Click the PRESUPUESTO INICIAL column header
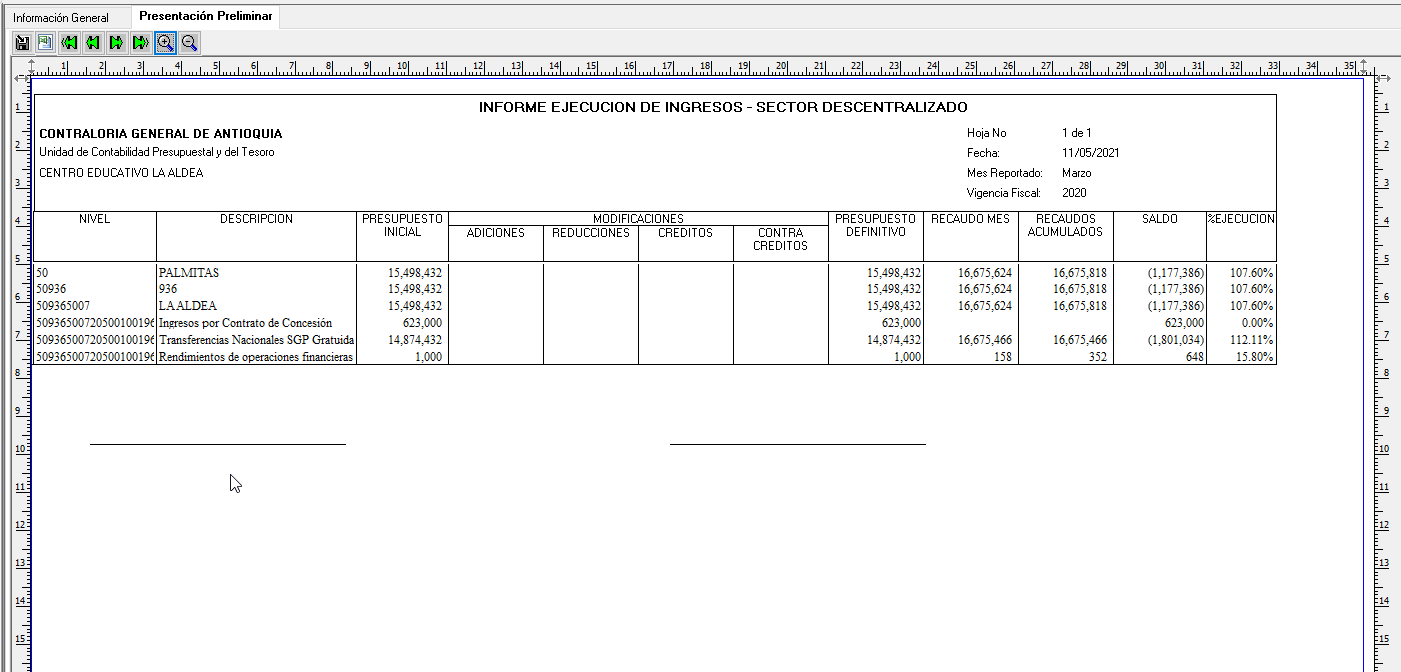 (402, 225)
